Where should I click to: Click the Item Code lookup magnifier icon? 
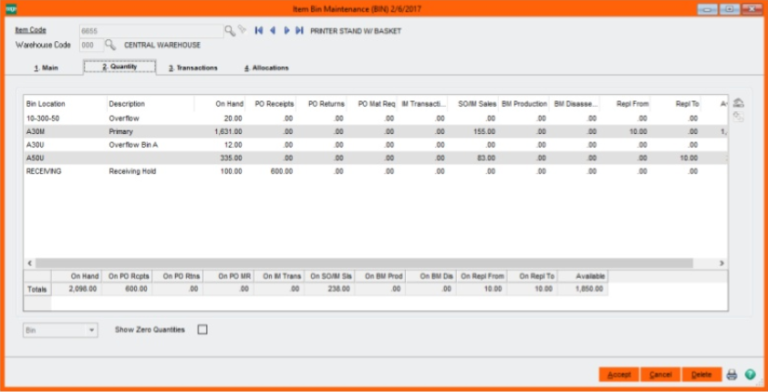point(230,30)
